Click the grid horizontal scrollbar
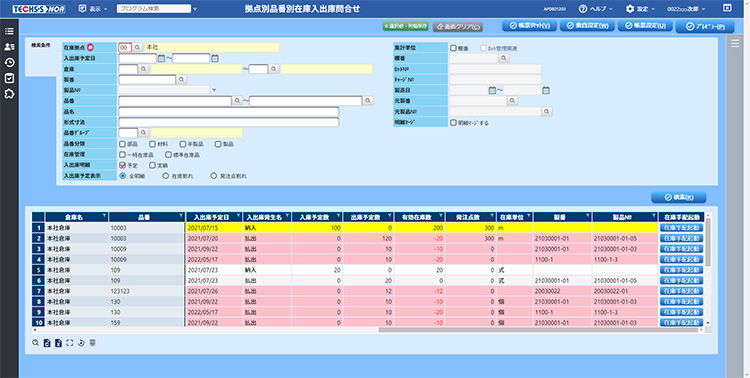Screen dimensions: 750x378 (x=538, y=330)
